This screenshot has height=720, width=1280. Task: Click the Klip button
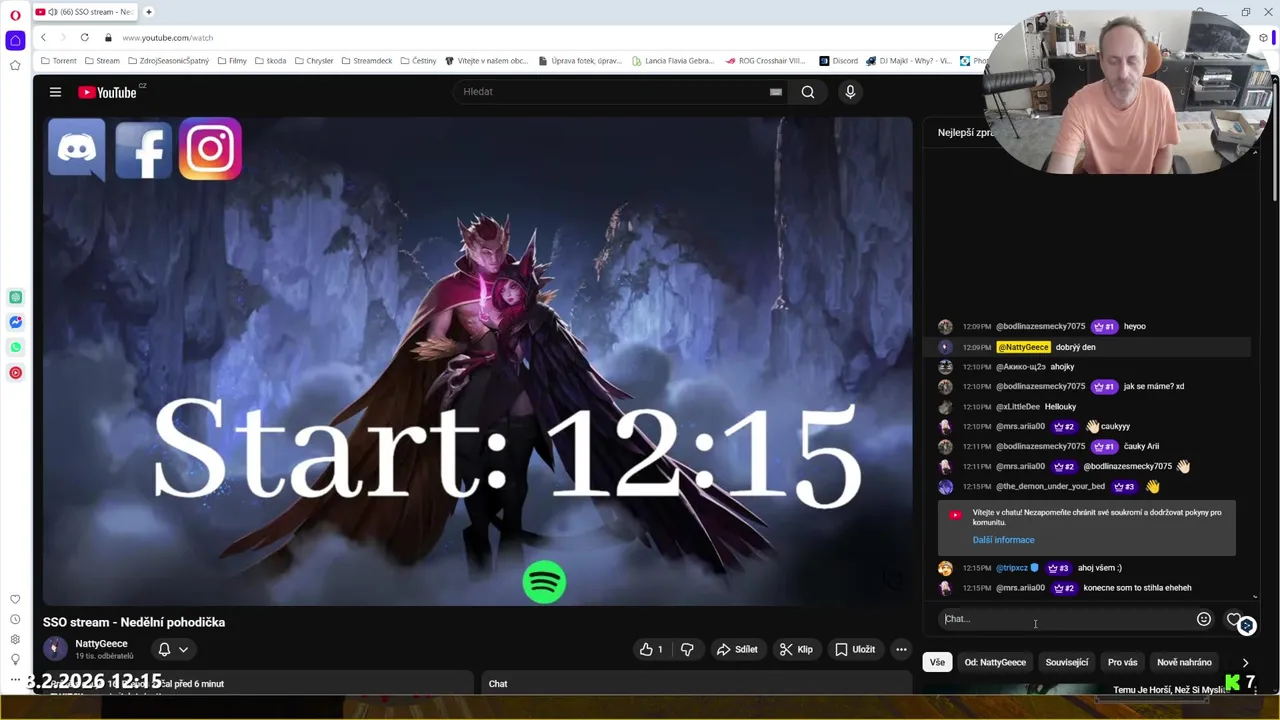coord(796,649)
